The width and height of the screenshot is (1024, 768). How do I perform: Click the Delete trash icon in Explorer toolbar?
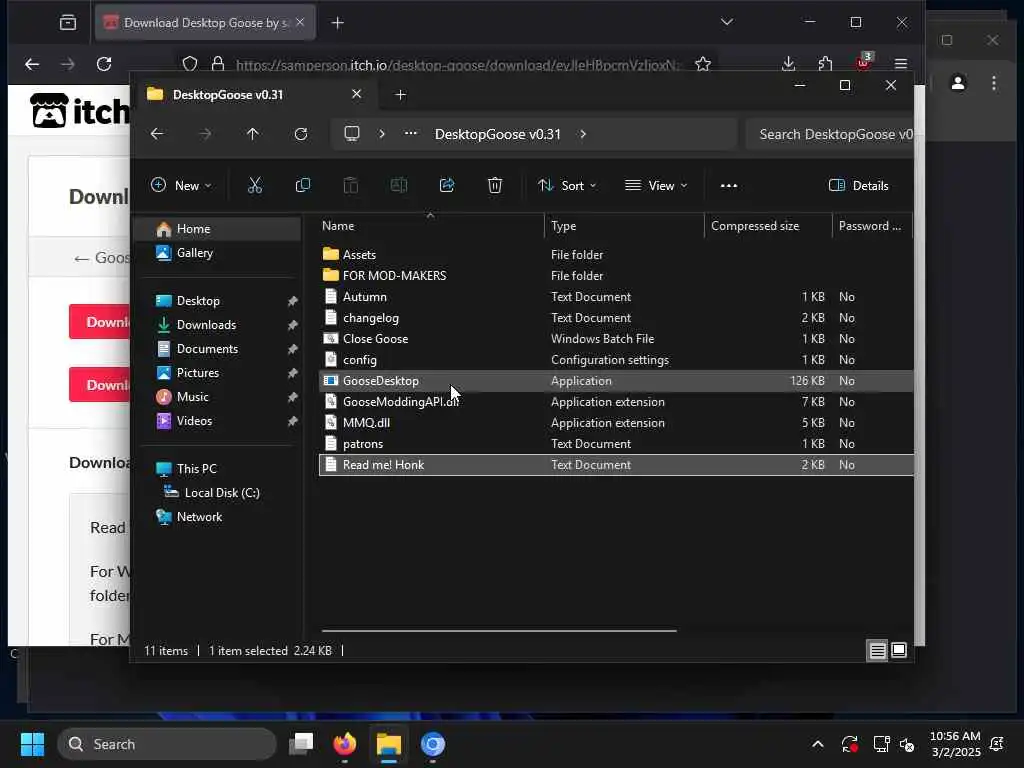(495, 185)
